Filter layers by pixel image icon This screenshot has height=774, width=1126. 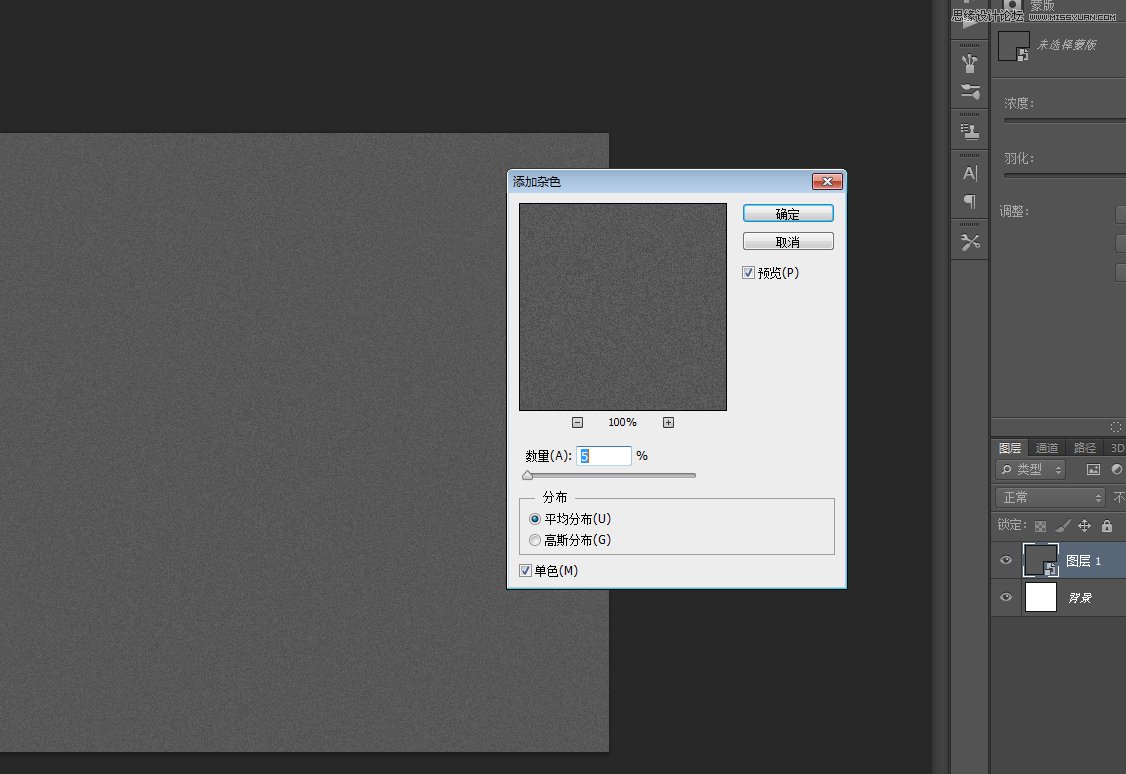click(x=1093, y=470)
